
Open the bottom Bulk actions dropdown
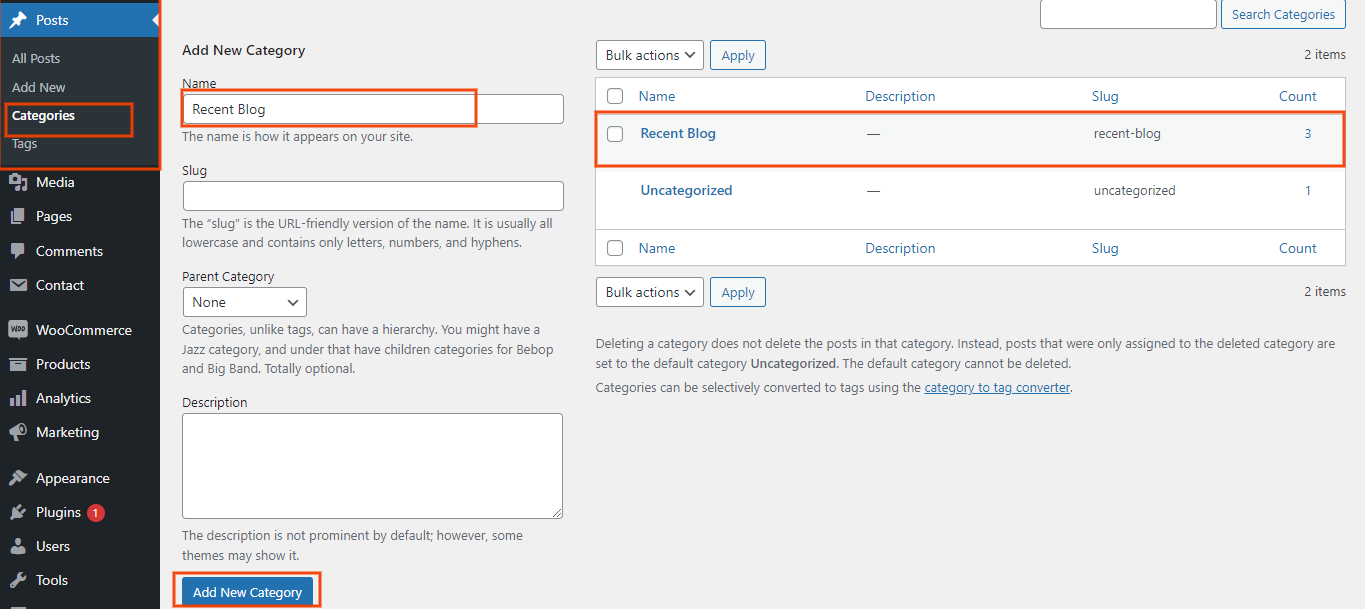650,293
